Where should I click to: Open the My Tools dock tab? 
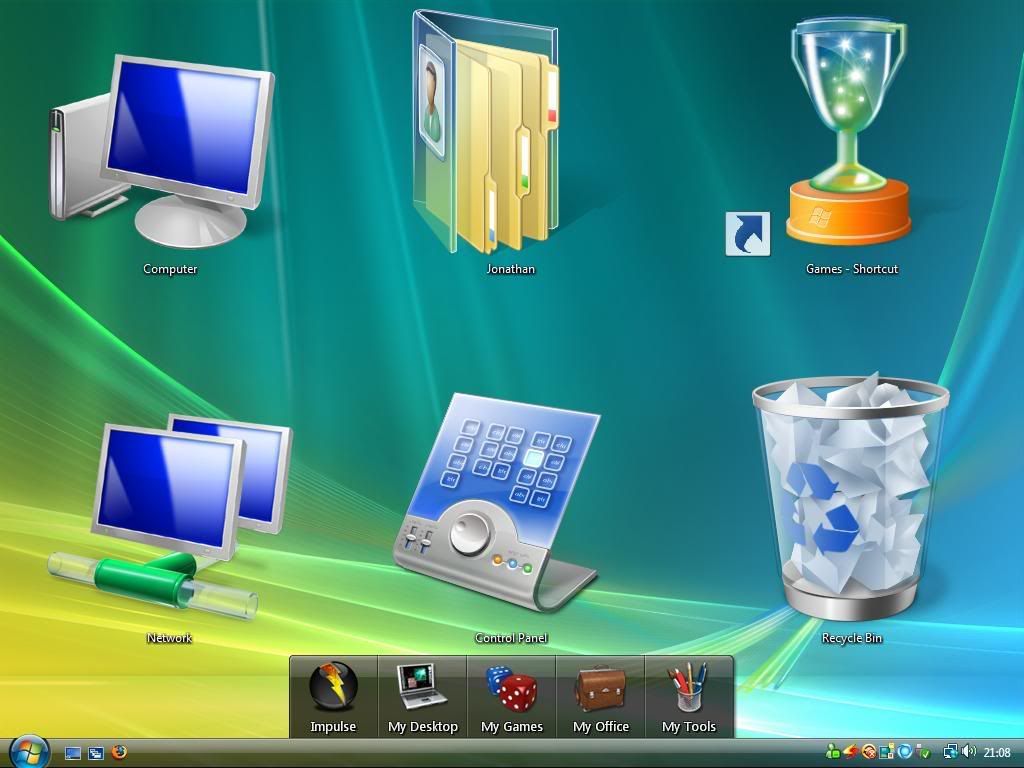click(689, 697)
